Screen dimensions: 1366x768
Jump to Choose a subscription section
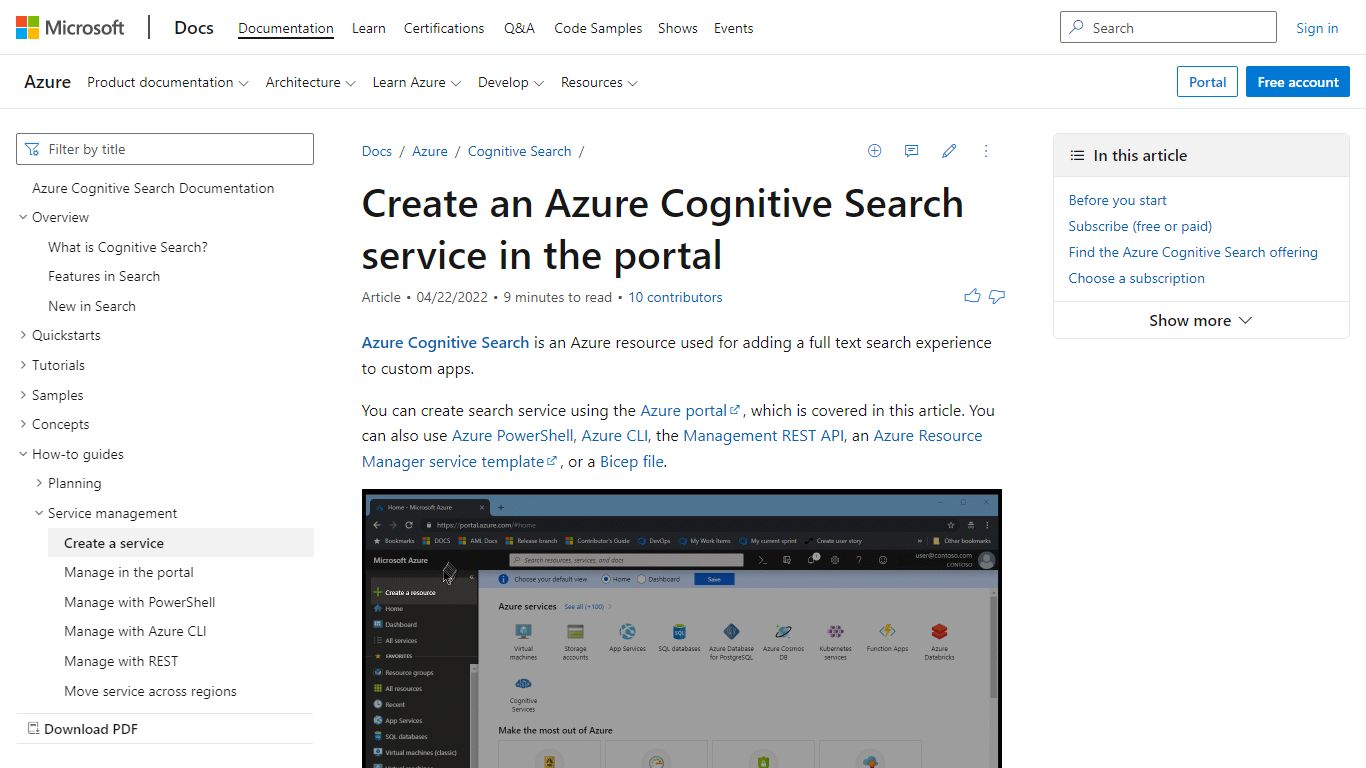(1136, 278)
